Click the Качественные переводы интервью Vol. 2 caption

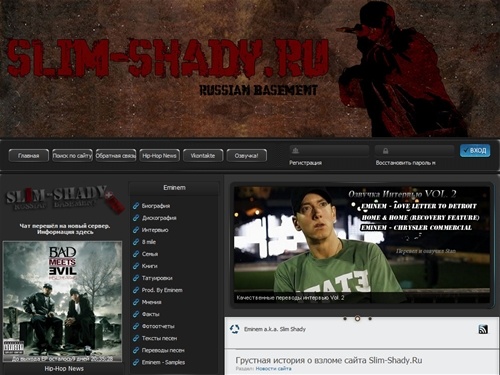[x=290, y=298]
